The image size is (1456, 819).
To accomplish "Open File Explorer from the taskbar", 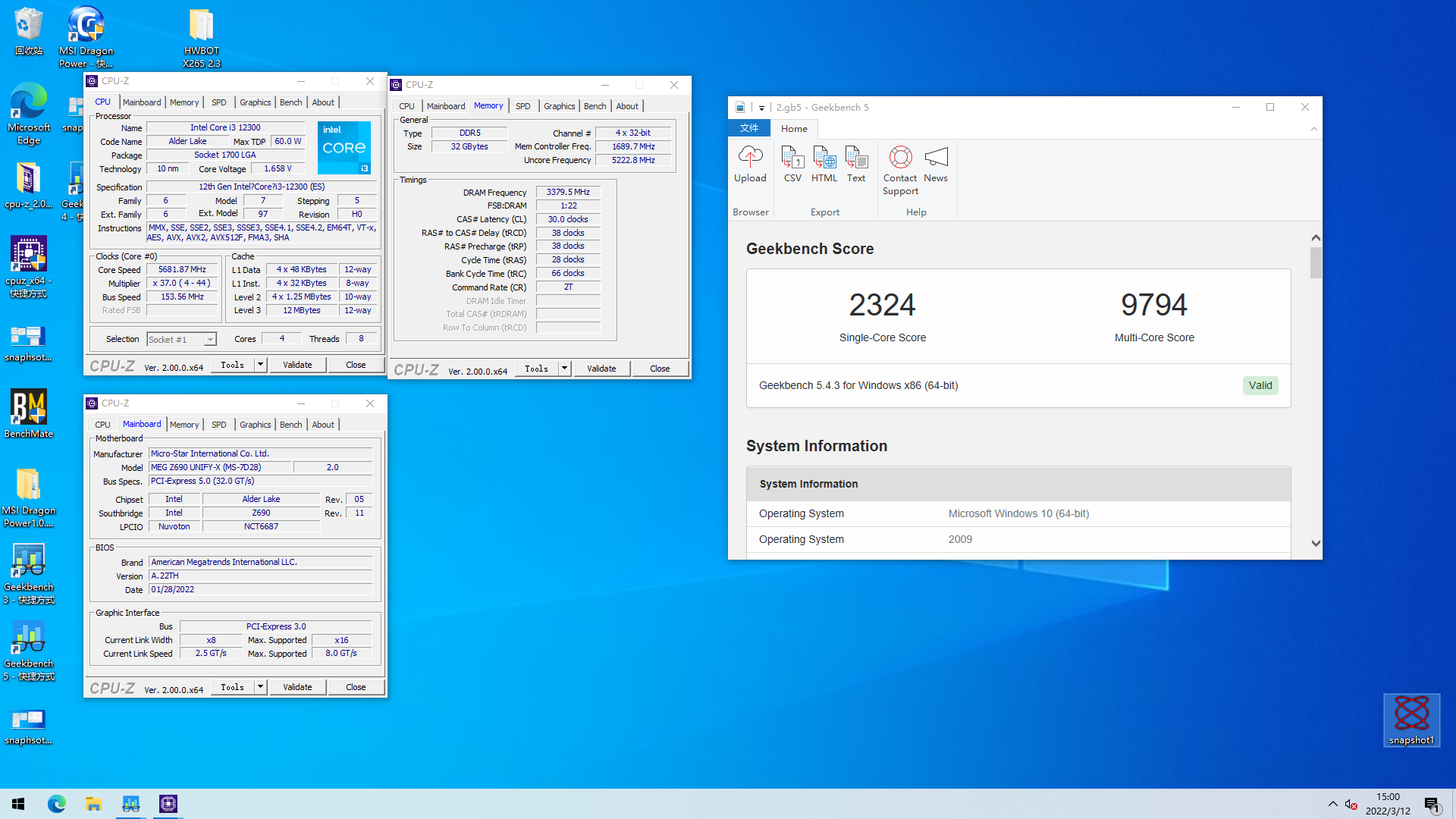I will 94,804.
